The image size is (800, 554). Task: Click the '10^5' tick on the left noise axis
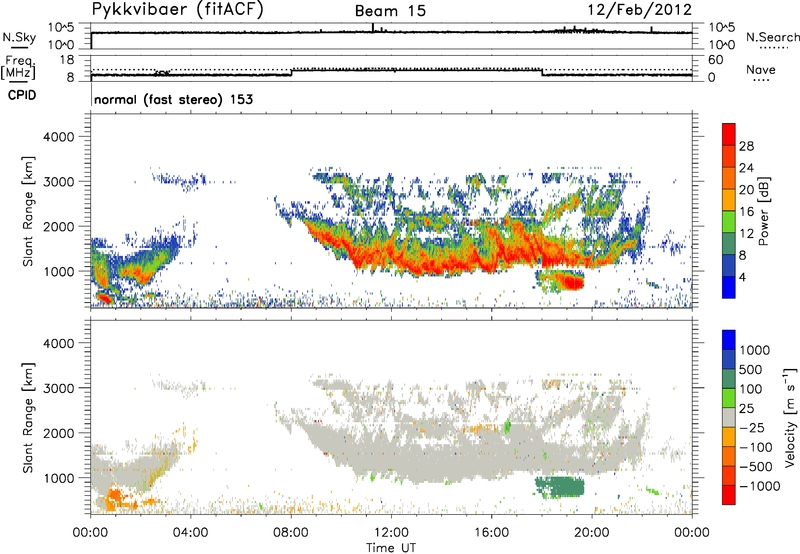[x=61, y=27]
